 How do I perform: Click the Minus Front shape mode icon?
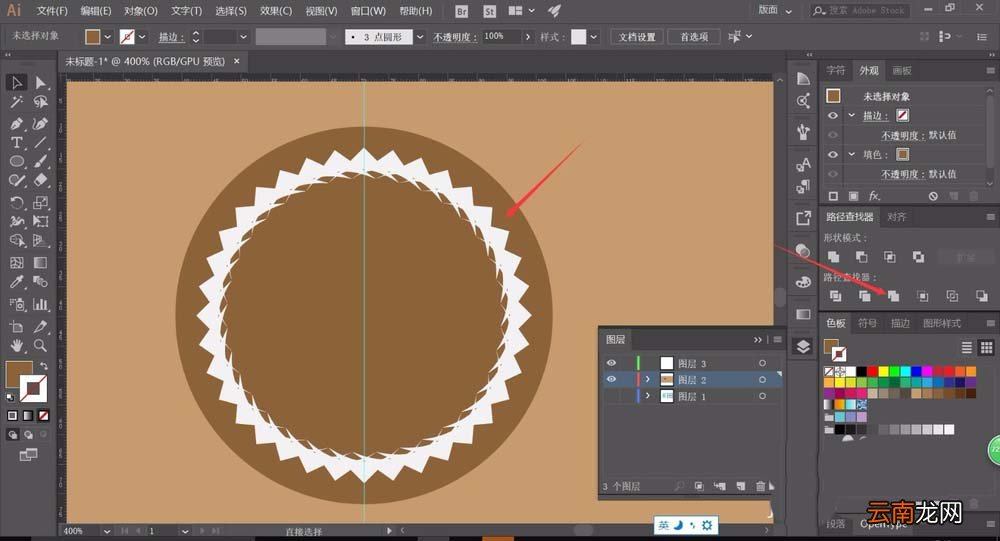[x=862, y=256]
